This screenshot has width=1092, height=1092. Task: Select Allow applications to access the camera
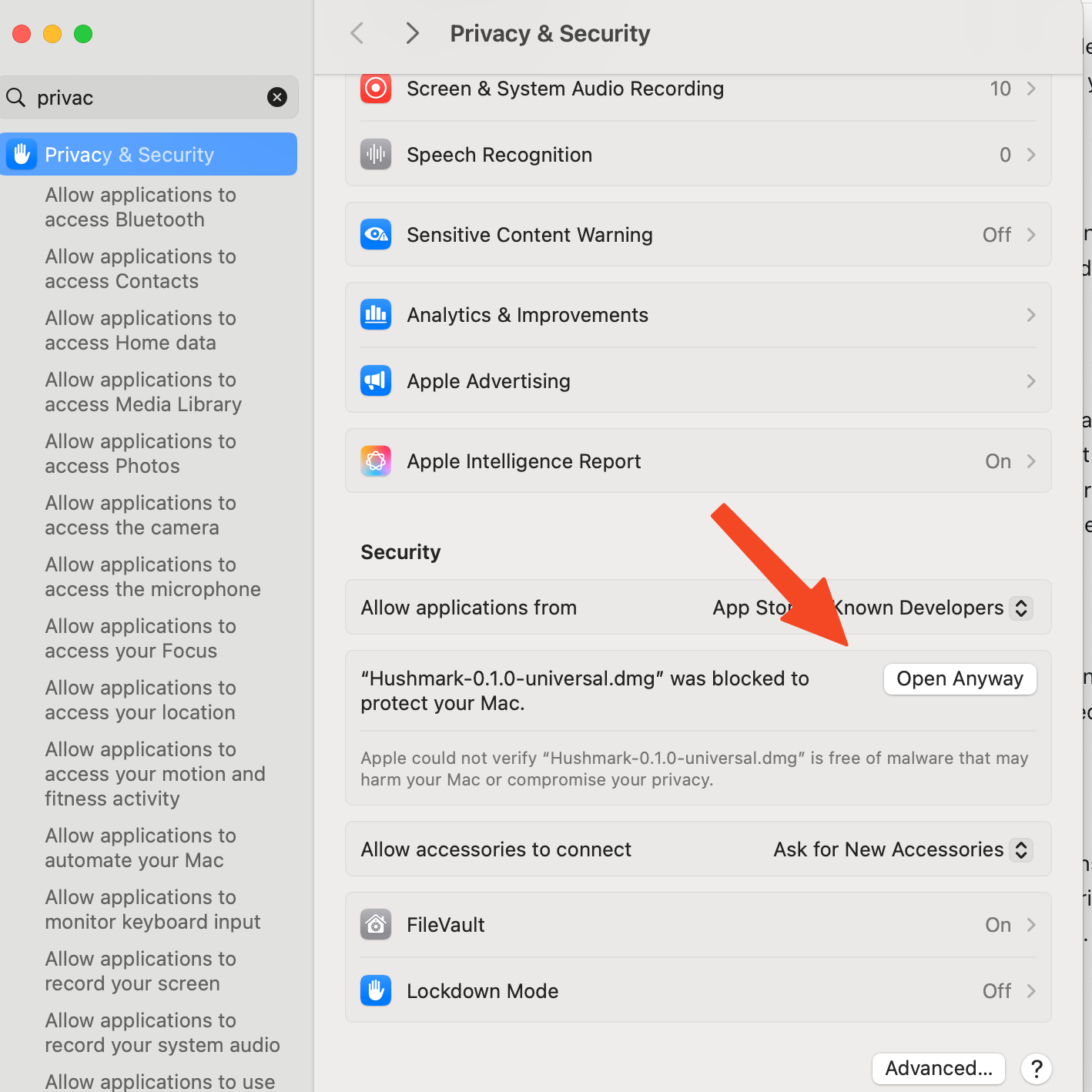(140, 515)
